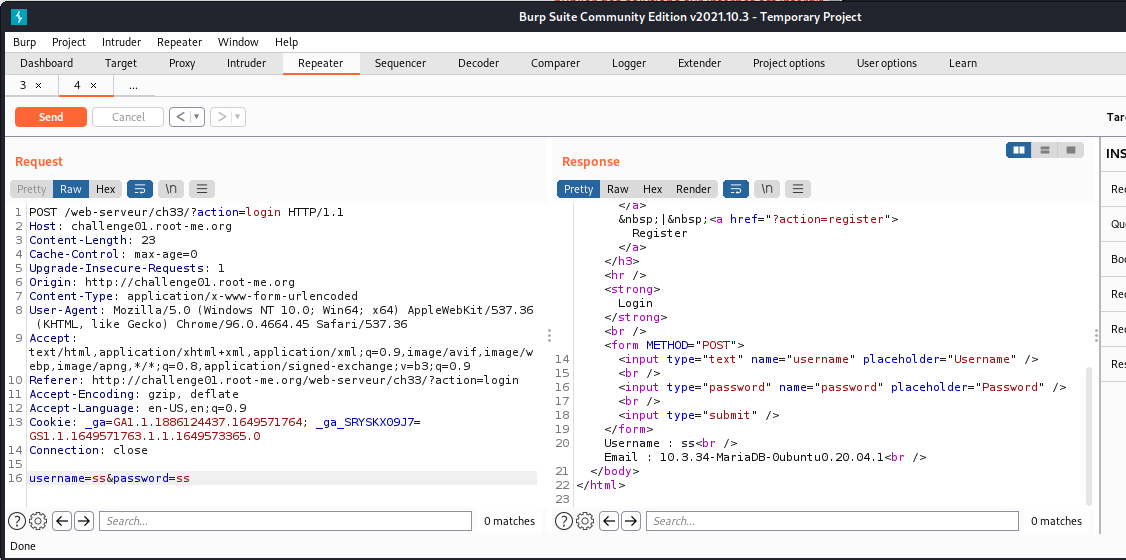
Task: Open back history dropdown arrow
Action: [x=197, y=116]
